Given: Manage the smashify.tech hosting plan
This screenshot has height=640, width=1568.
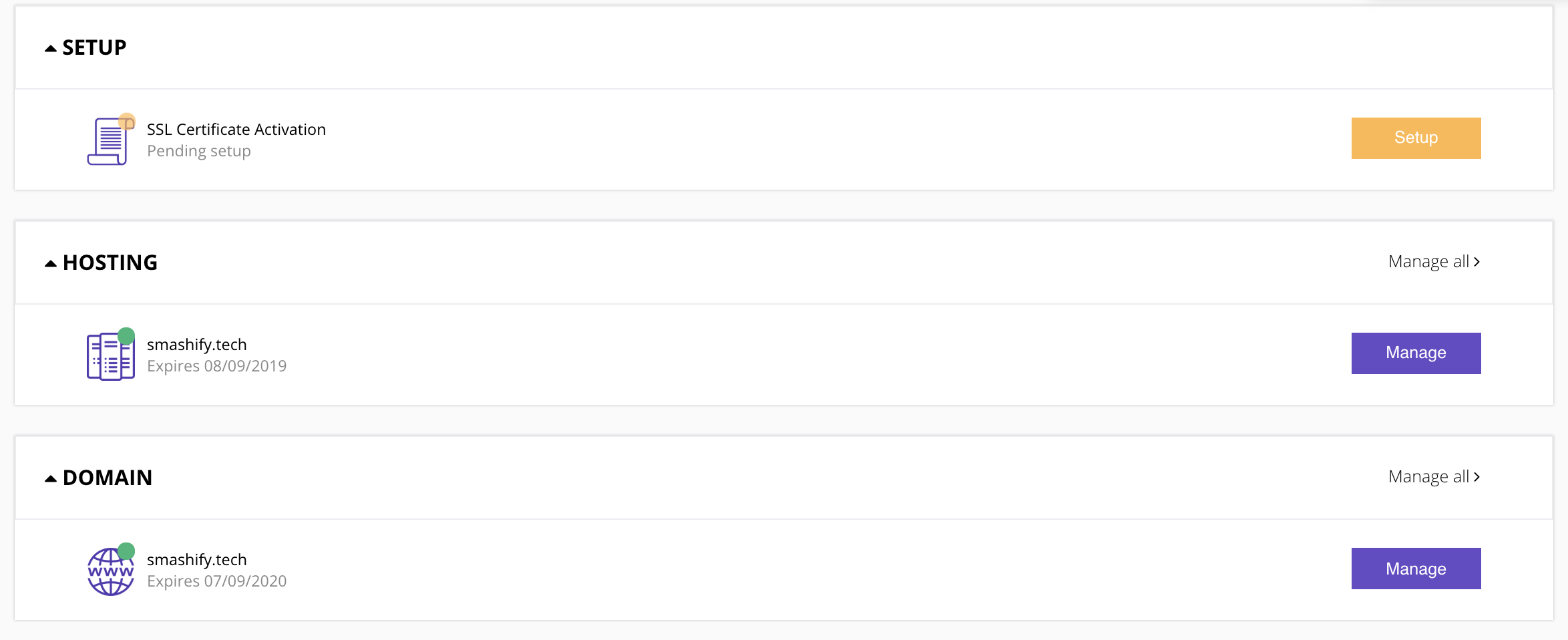Looking at the screenshot, I should 1416,353.
